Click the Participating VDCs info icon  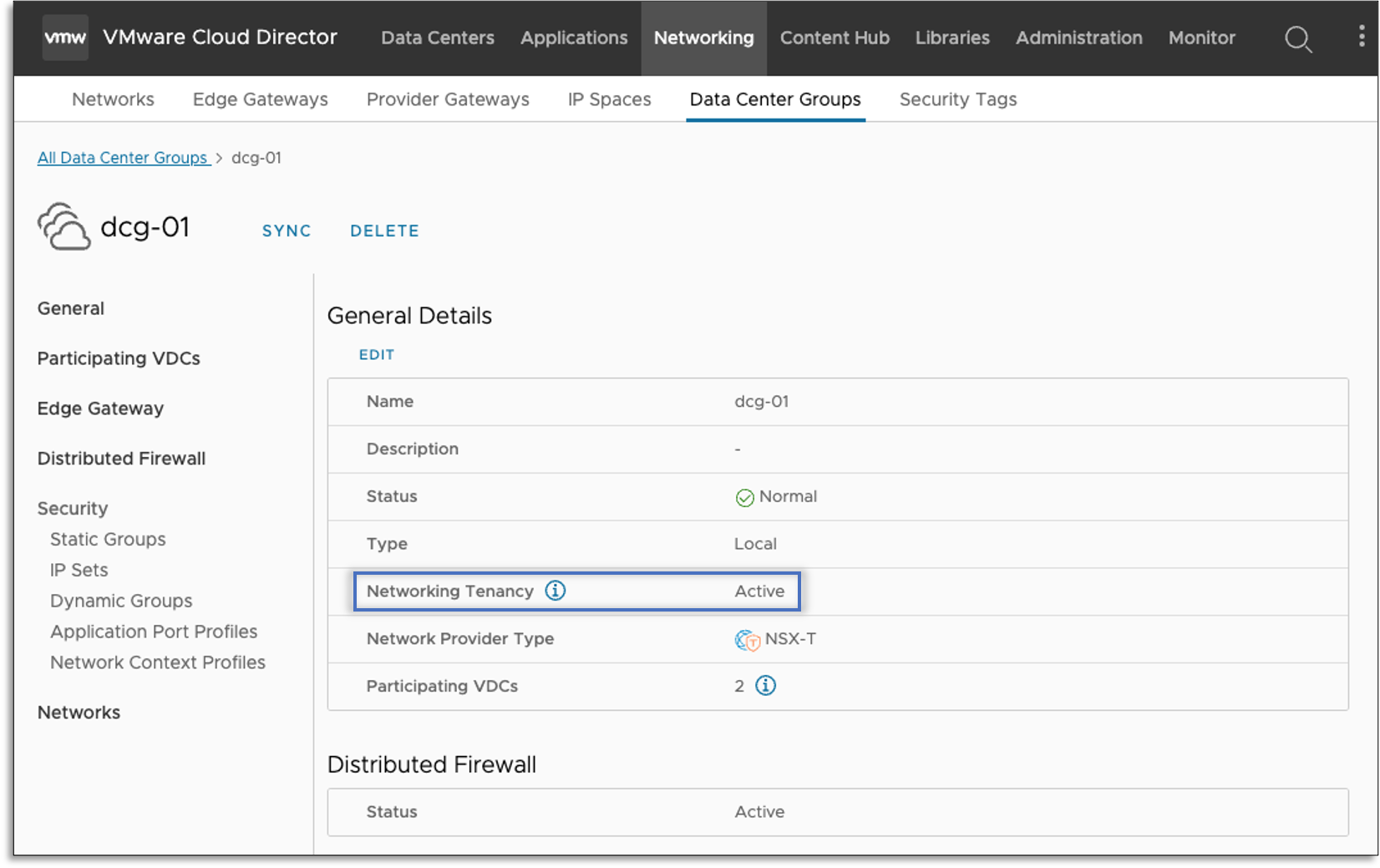click(x=765, y=686)
